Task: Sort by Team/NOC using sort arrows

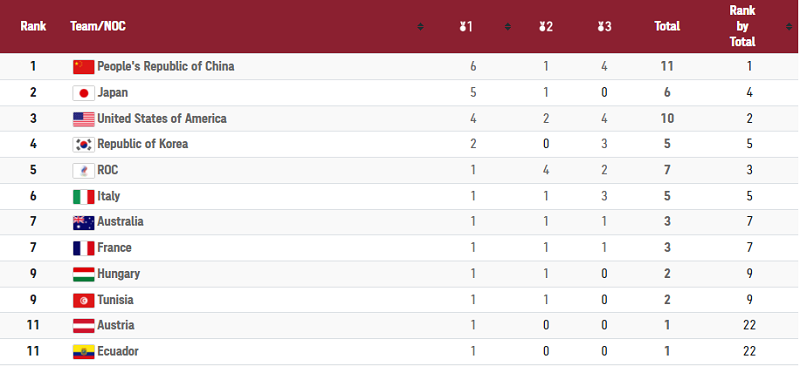Action: click(x=420, y=27)
